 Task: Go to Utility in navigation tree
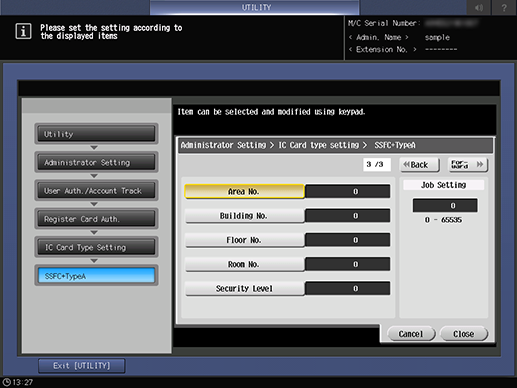pyautogui.click(x=96, y=134)
